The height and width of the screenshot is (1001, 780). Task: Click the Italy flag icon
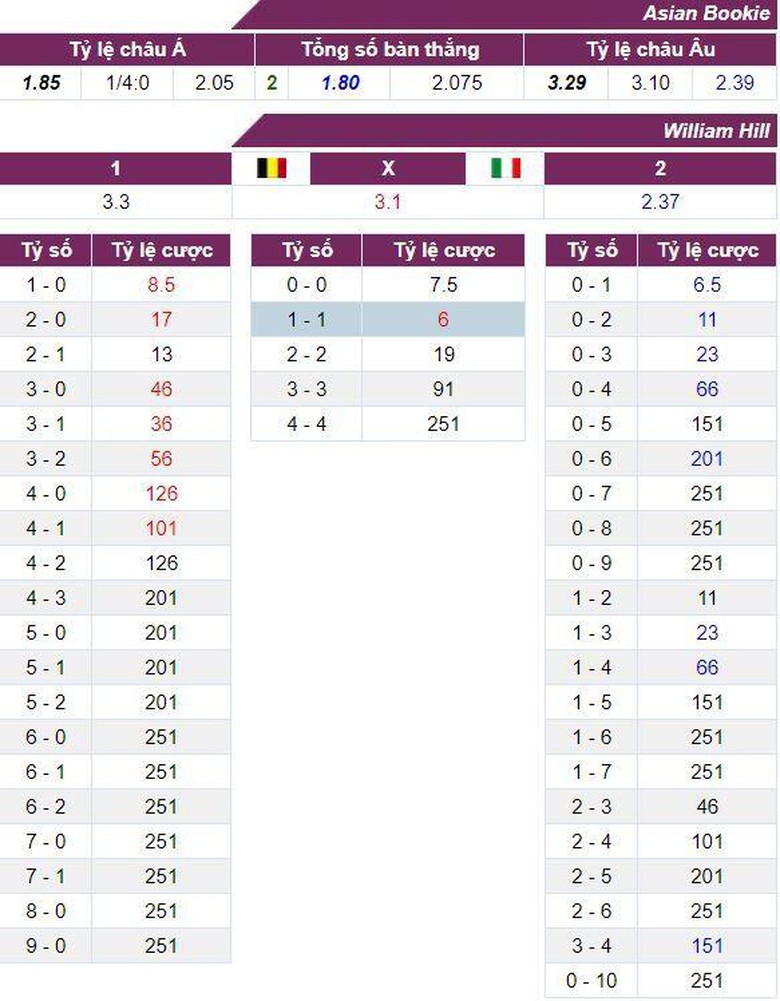click(506, 168)
